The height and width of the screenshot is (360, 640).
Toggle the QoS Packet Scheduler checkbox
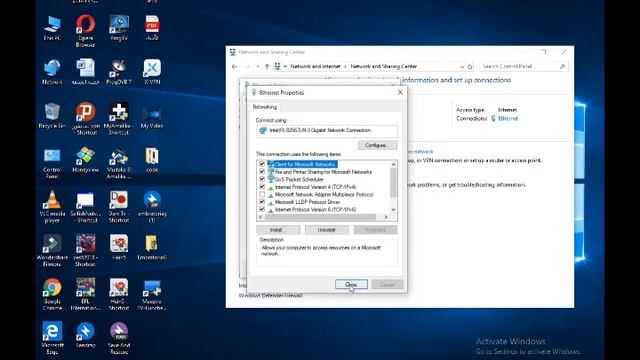[x=262, y=179]
